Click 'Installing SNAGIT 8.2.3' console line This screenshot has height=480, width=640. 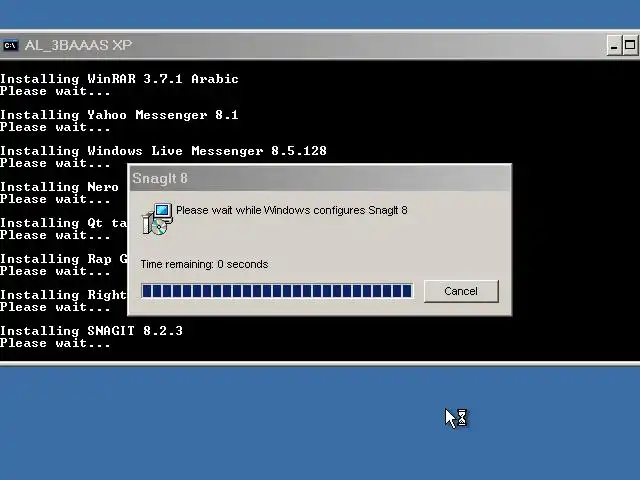click(91, 330)
